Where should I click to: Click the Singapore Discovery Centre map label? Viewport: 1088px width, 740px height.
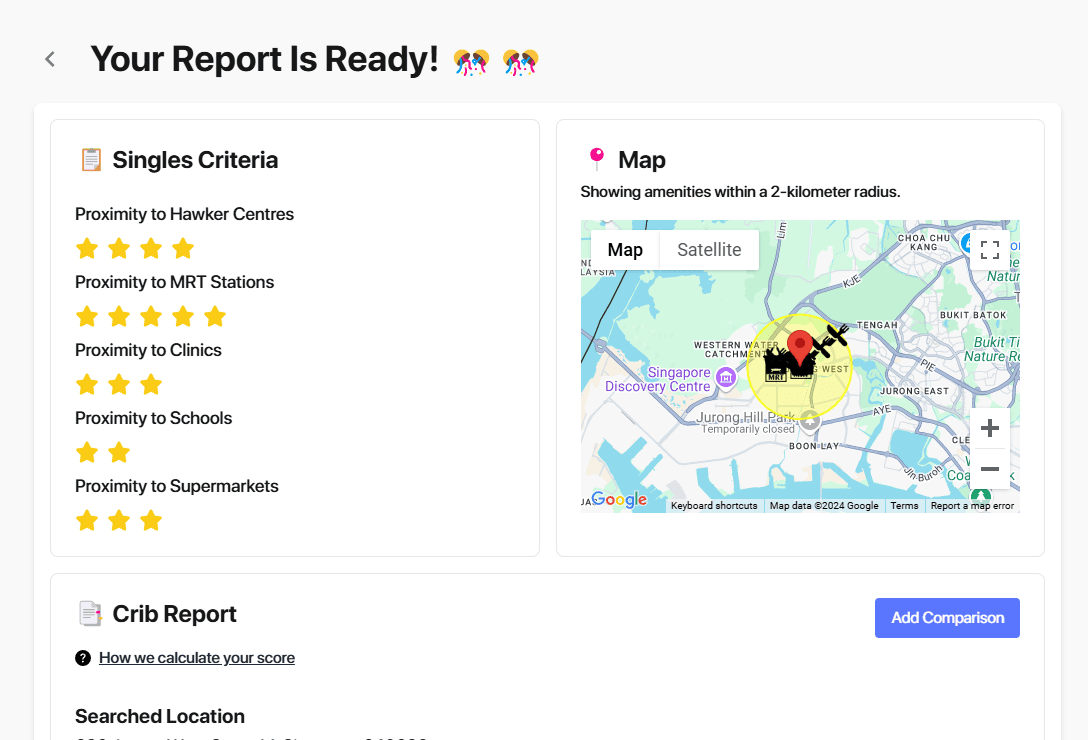click(x=658, y=379)
